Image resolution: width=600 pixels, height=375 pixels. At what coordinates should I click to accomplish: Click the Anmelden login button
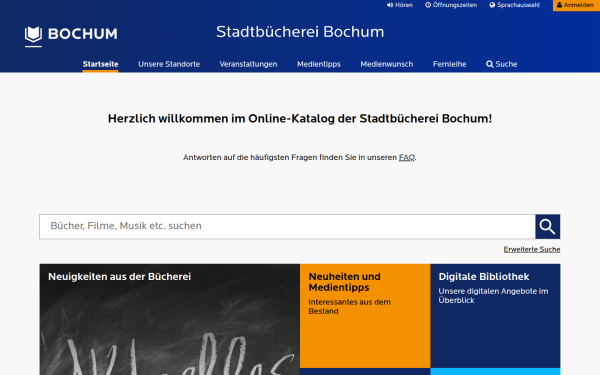click(576, 5)
